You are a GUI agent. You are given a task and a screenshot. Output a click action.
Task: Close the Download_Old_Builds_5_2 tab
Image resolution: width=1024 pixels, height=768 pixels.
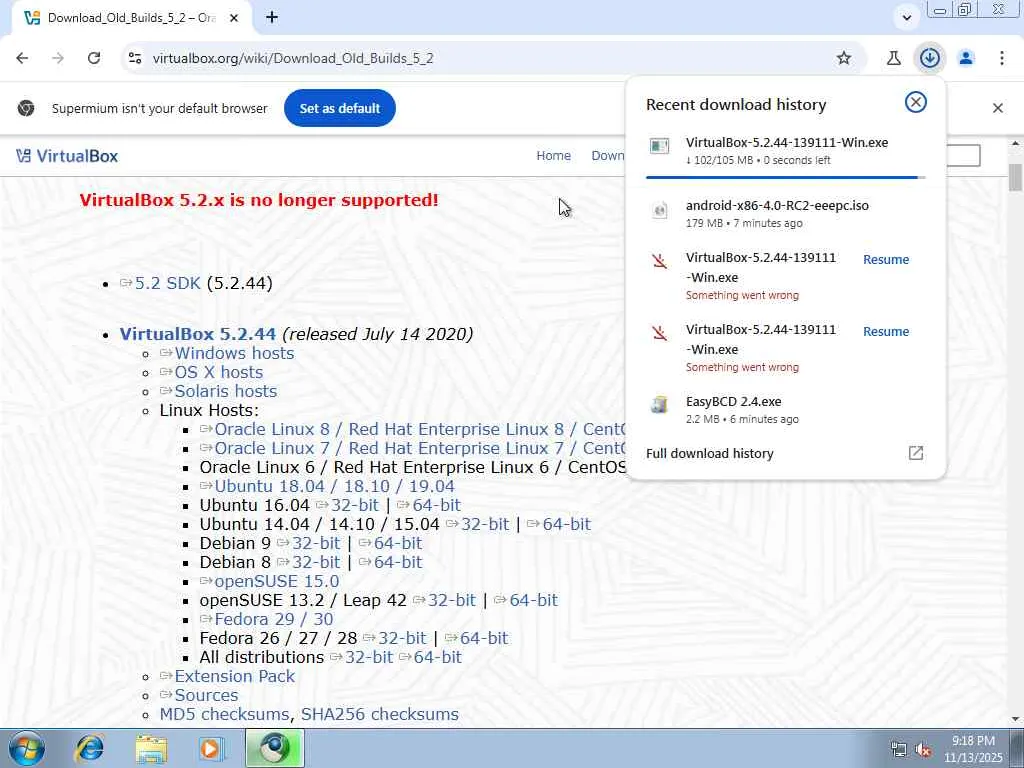(x=234, y=18)
